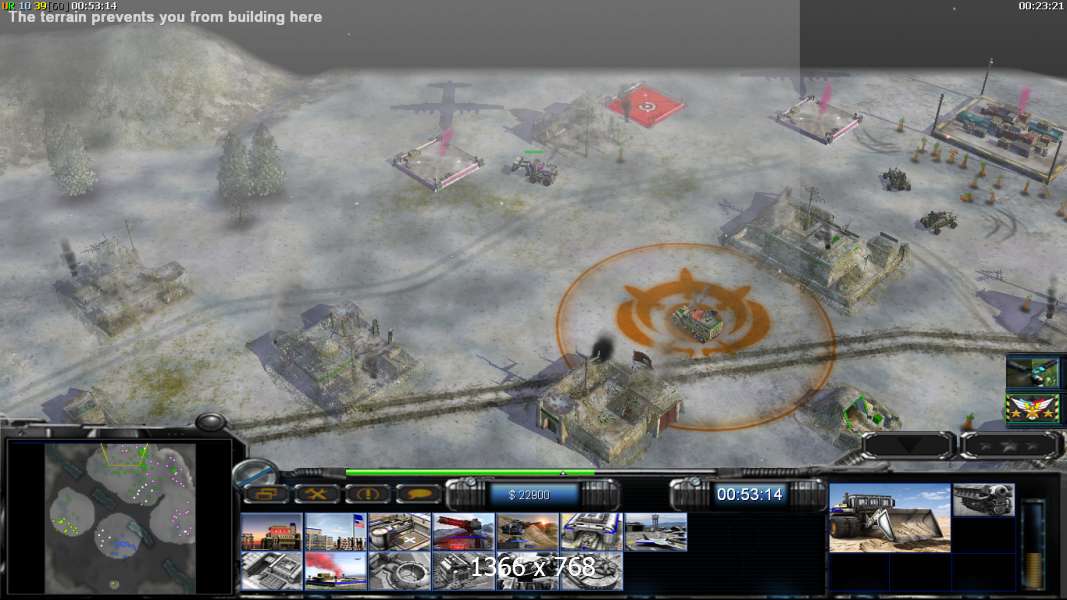
Task: Click the vertical power level meter
Action: tap(1033, 544)
